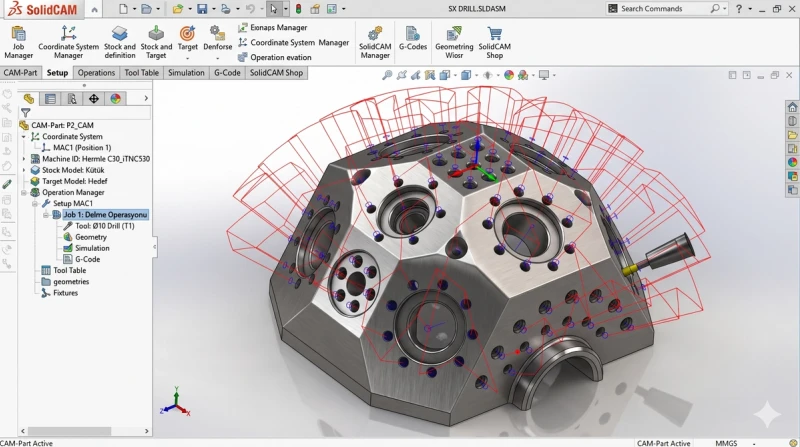
Task: Select G-Code under Job 1
Action: pyautogui.click(x=82, y=259)
